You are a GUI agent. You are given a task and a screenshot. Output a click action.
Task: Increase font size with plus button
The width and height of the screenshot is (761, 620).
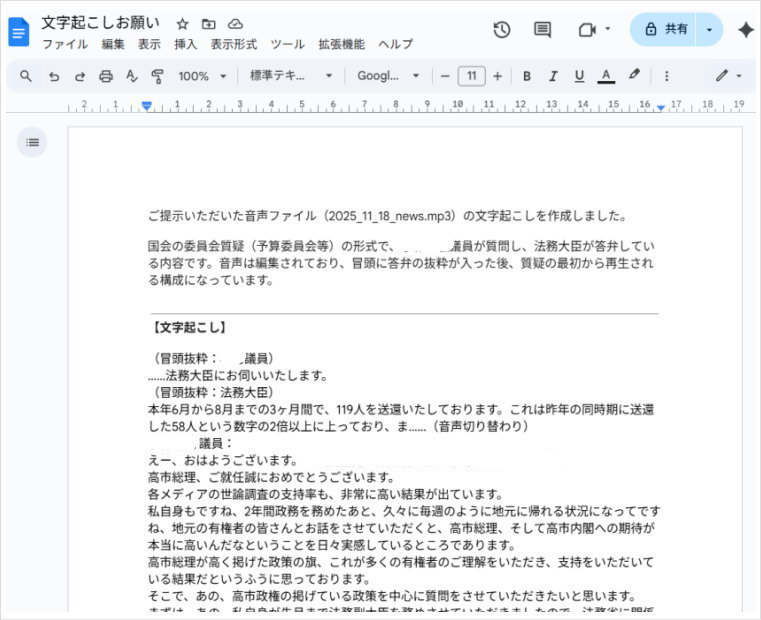(497, 76)
